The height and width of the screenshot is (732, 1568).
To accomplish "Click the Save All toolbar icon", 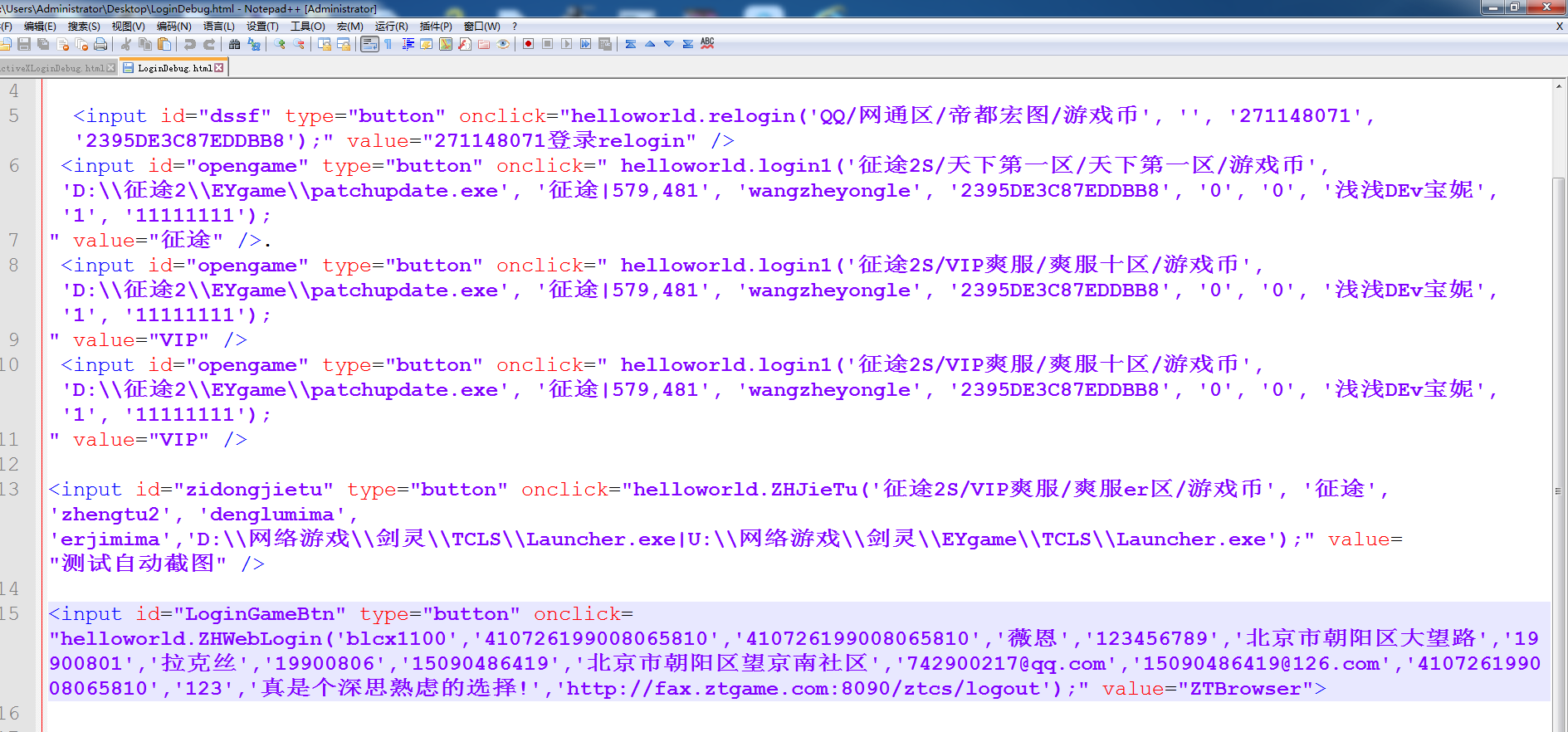I will coord(43,44).
